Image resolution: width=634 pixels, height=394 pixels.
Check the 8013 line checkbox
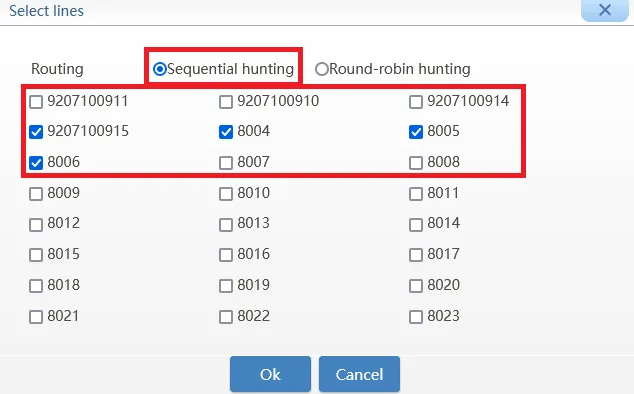point(226,225)
